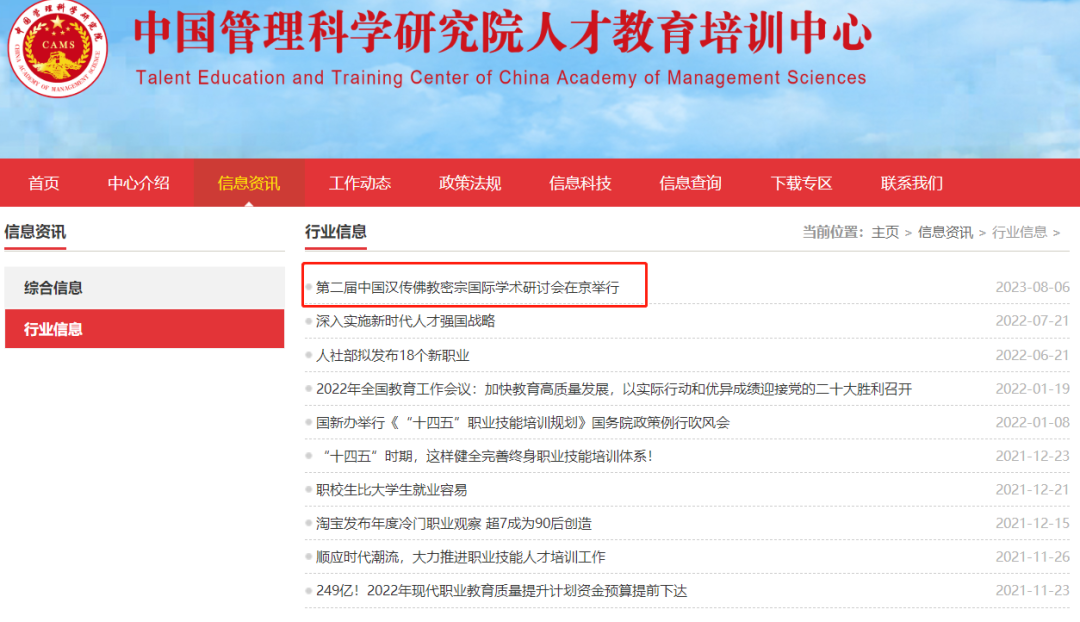Viewport: 1080px width, 622px height.
Task: Click the 信息资讯 sidebar heading
Action: (x=35, y=232)
